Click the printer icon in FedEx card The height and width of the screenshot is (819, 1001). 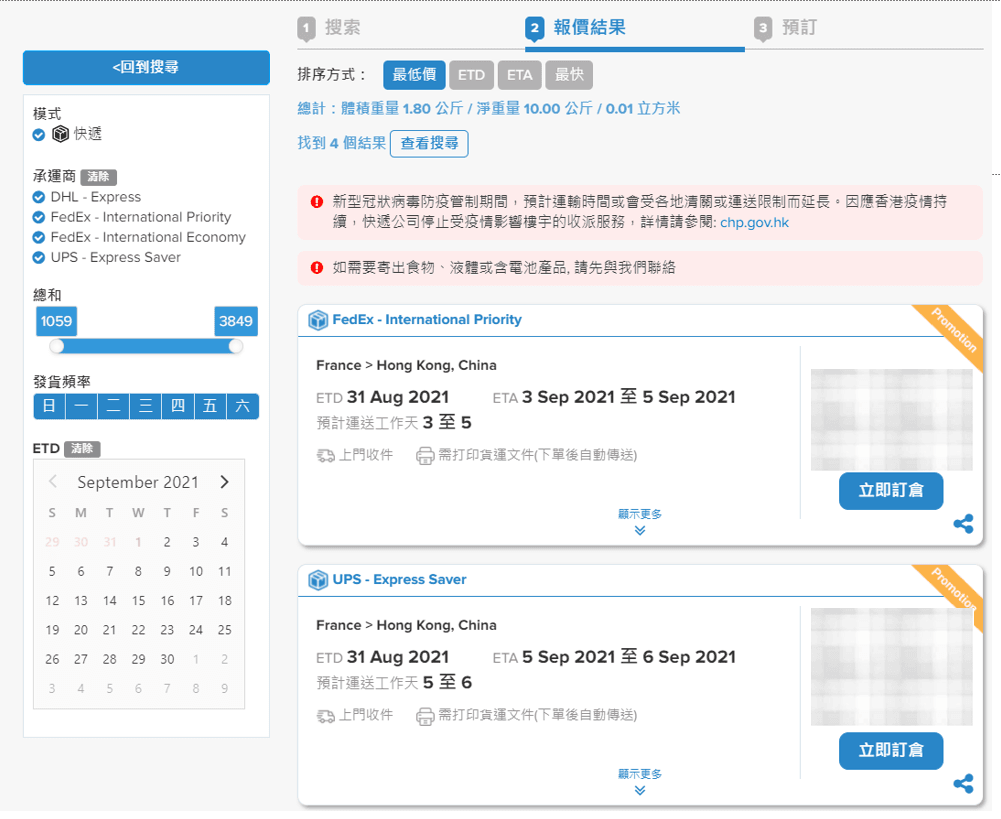pos(425,456)
